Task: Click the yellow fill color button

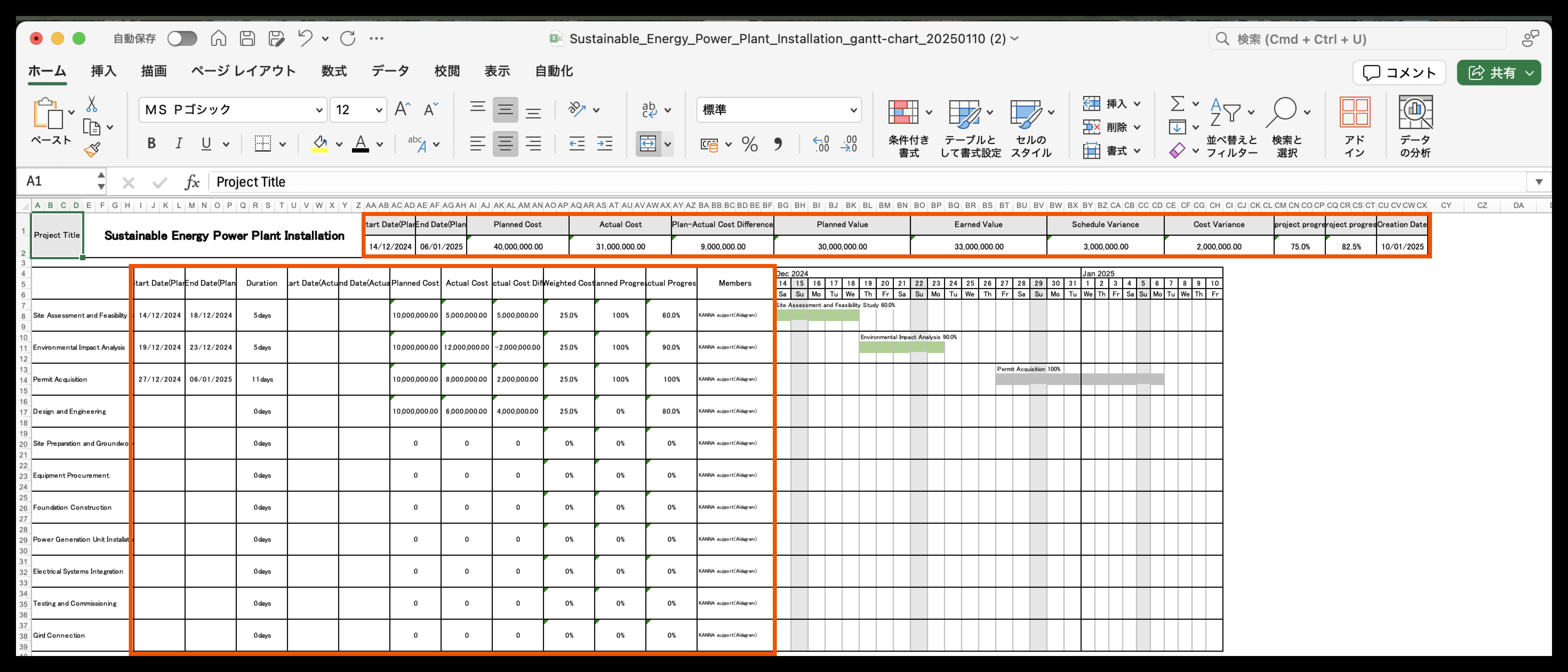Action: 320,144
